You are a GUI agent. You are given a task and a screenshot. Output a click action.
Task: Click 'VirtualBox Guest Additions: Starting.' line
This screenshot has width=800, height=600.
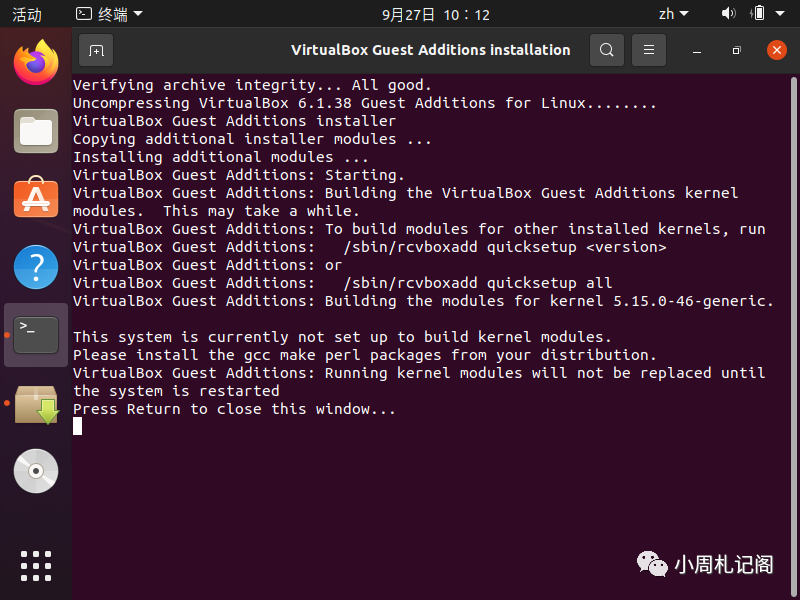239,175
